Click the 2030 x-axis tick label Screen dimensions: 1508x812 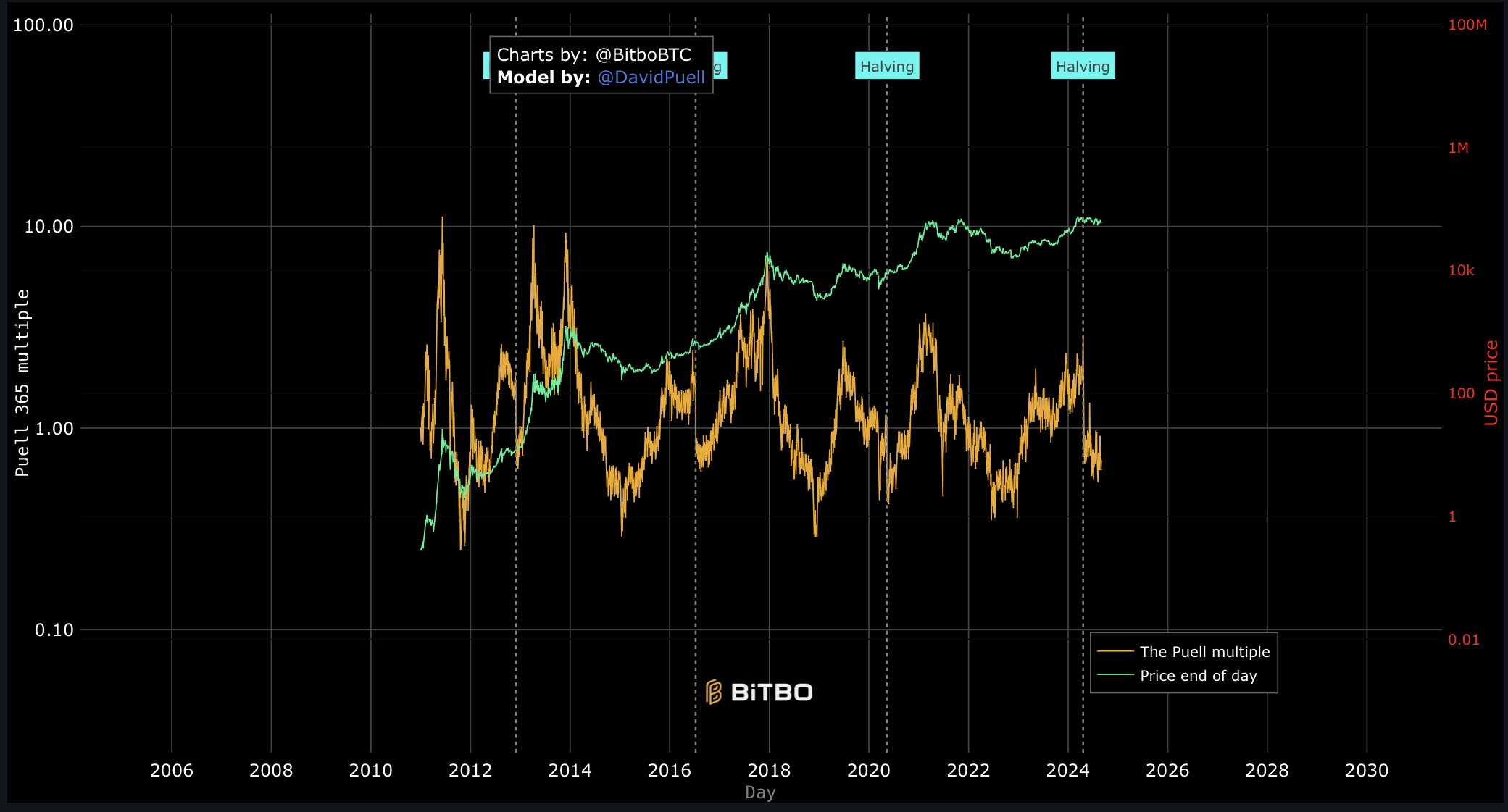coord(1366,771)
